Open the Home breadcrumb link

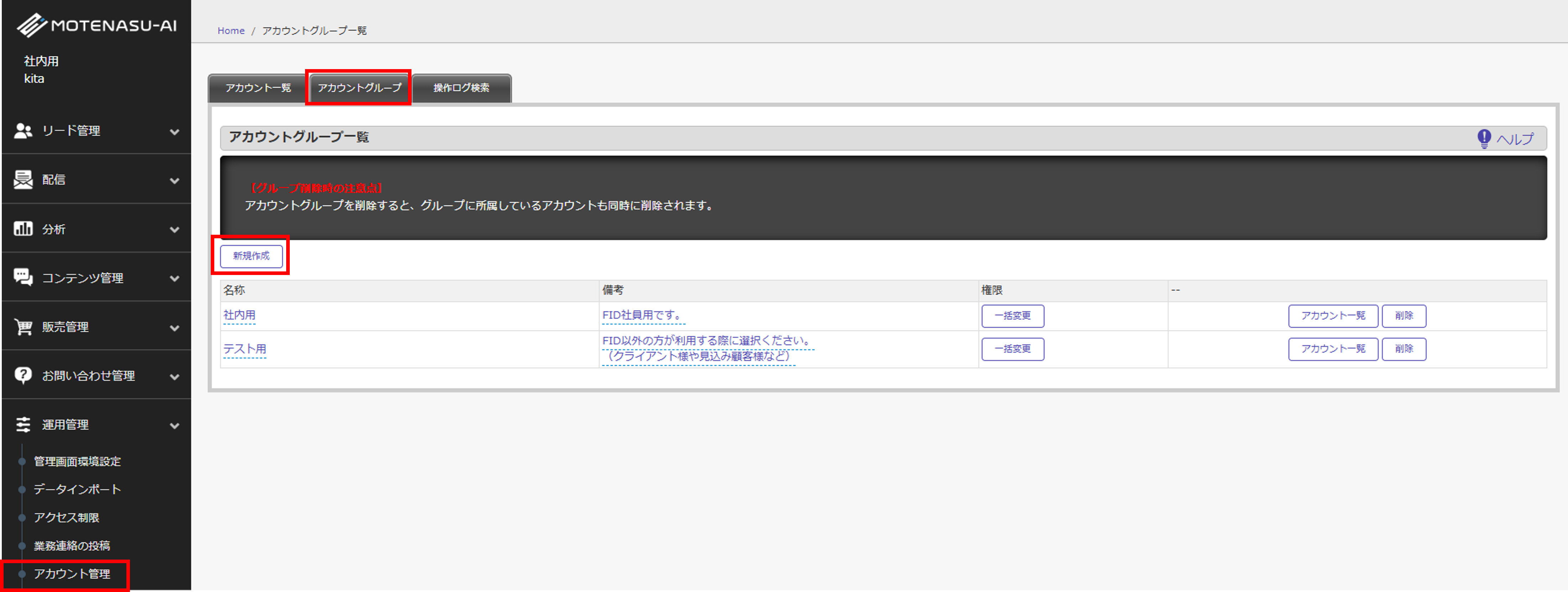(x=231, y=30)
